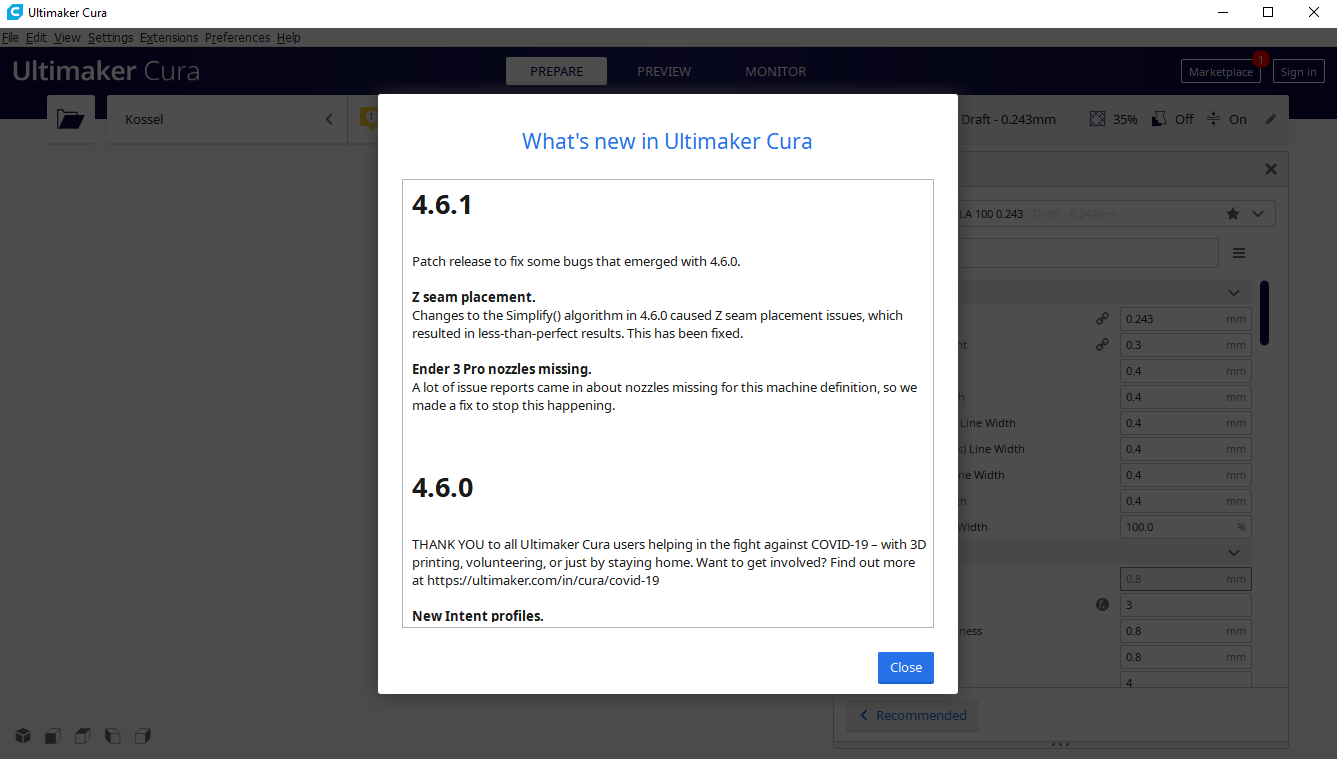The height and width of the screenshot is (759, 1337).
Task: Select the top view cube icon
Action: click(83, 736)
